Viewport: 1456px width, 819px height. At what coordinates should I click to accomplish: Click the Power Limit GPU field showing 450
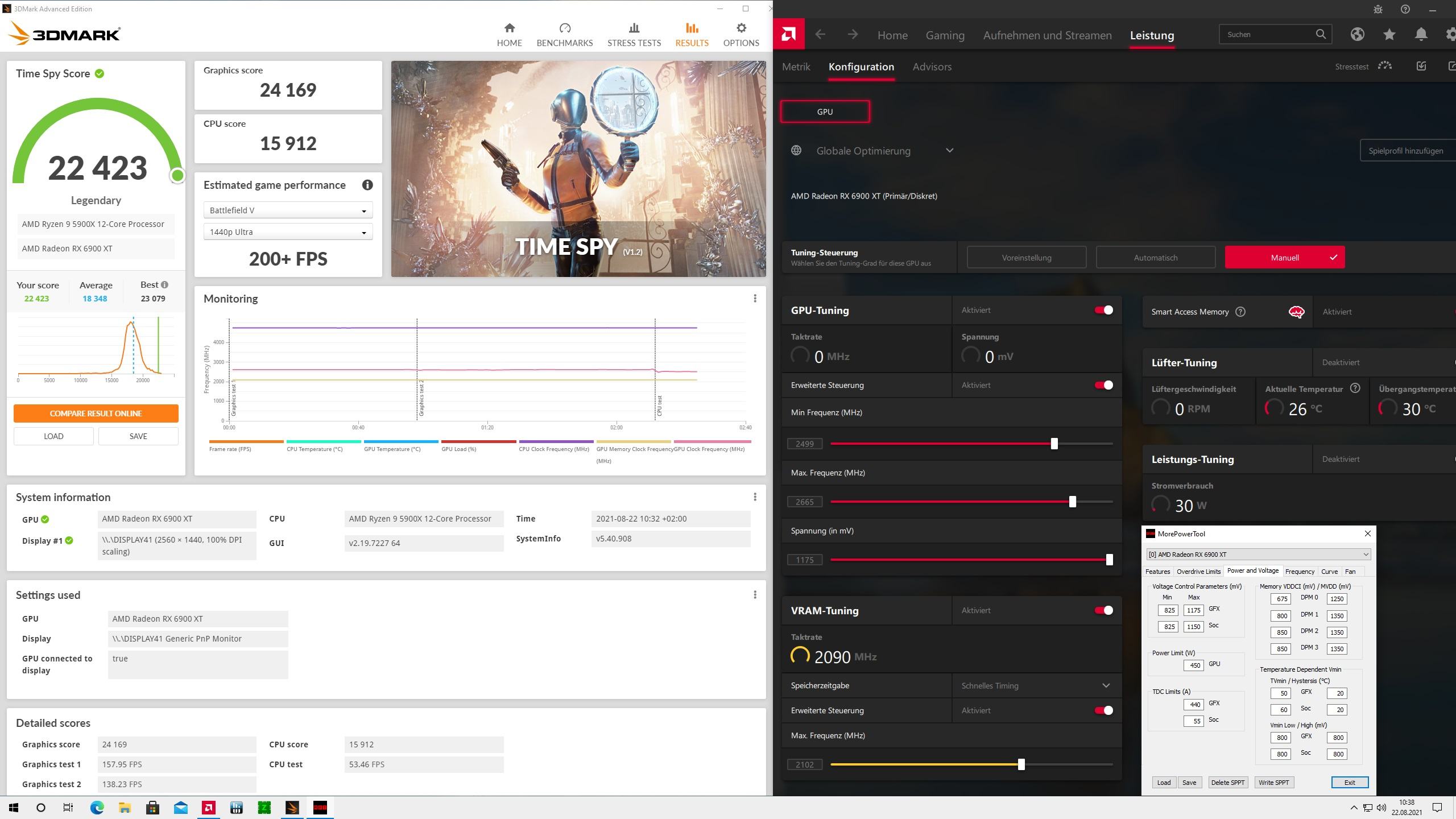point(1193,665)
